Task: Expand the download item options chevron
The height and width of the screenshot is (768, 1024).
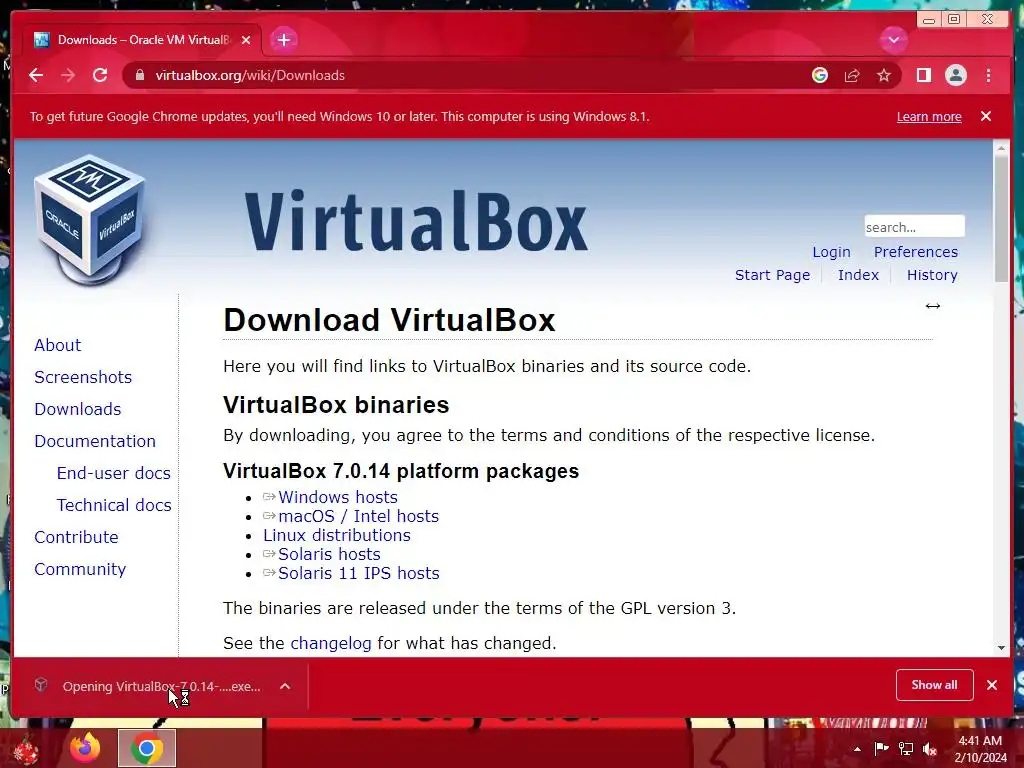Action: pyautogui.click(x=285, y=686)
